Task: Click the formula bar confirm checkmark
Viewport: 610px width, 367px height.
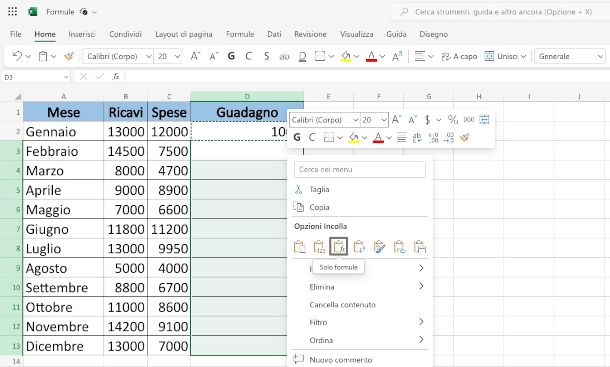Action: click(x=100, y=77)
